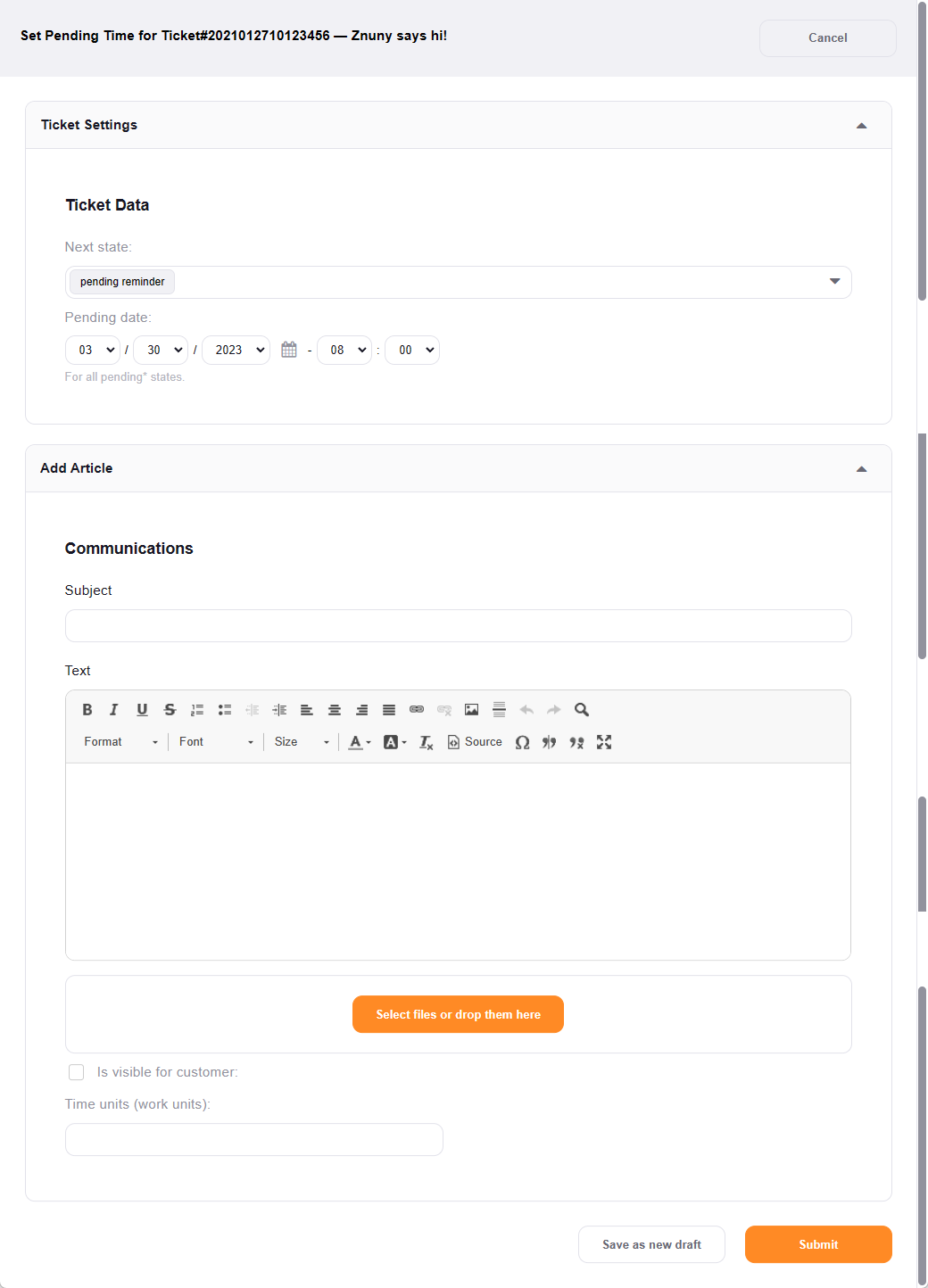The height and width of the screenshot is (1288, 928).
Task: Apply italic formatting to text
Action: click(x=113, y=710)
